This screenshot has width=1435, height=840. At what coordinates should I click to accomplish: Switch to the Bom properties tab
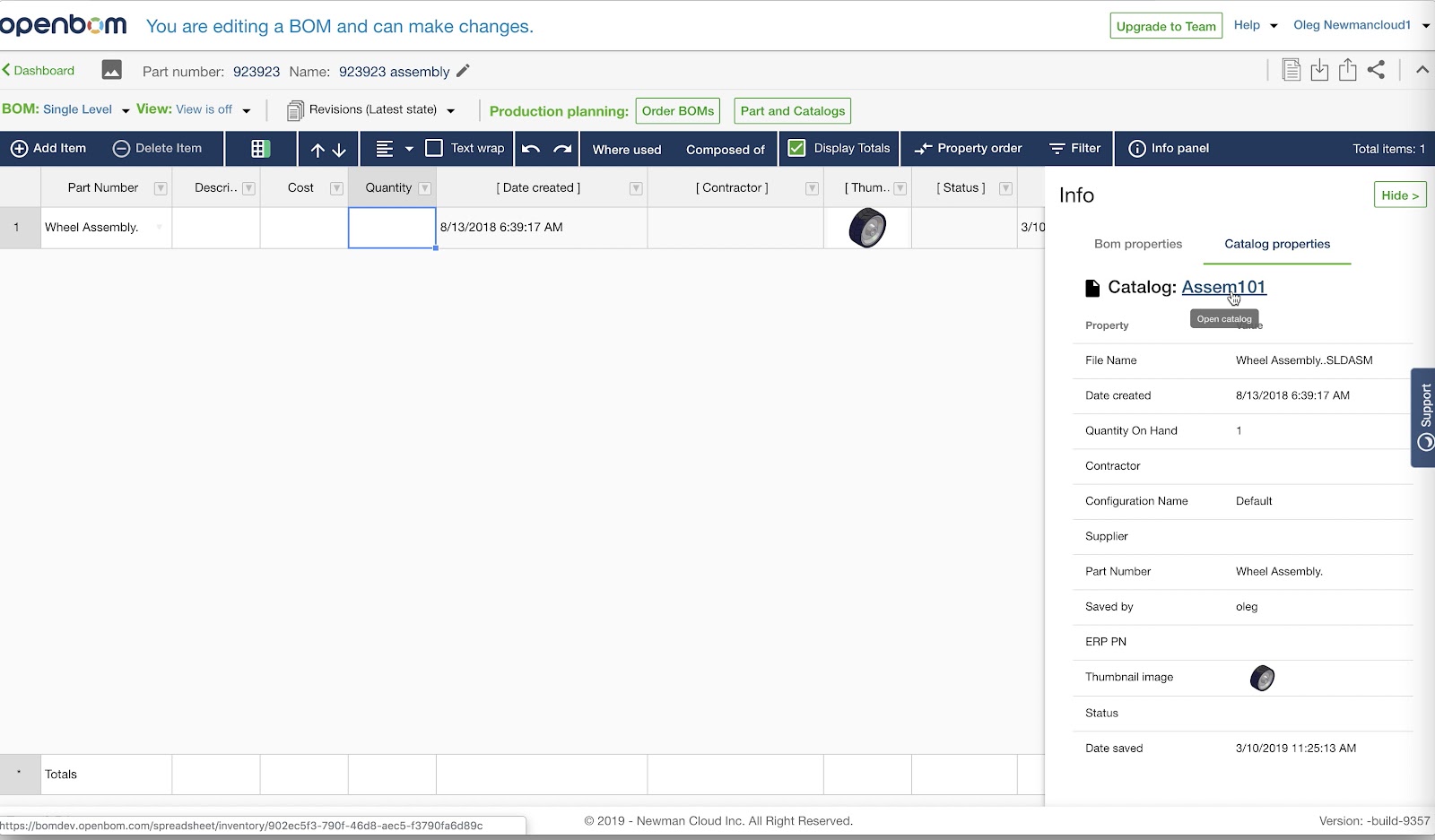tap(1138, 244)
